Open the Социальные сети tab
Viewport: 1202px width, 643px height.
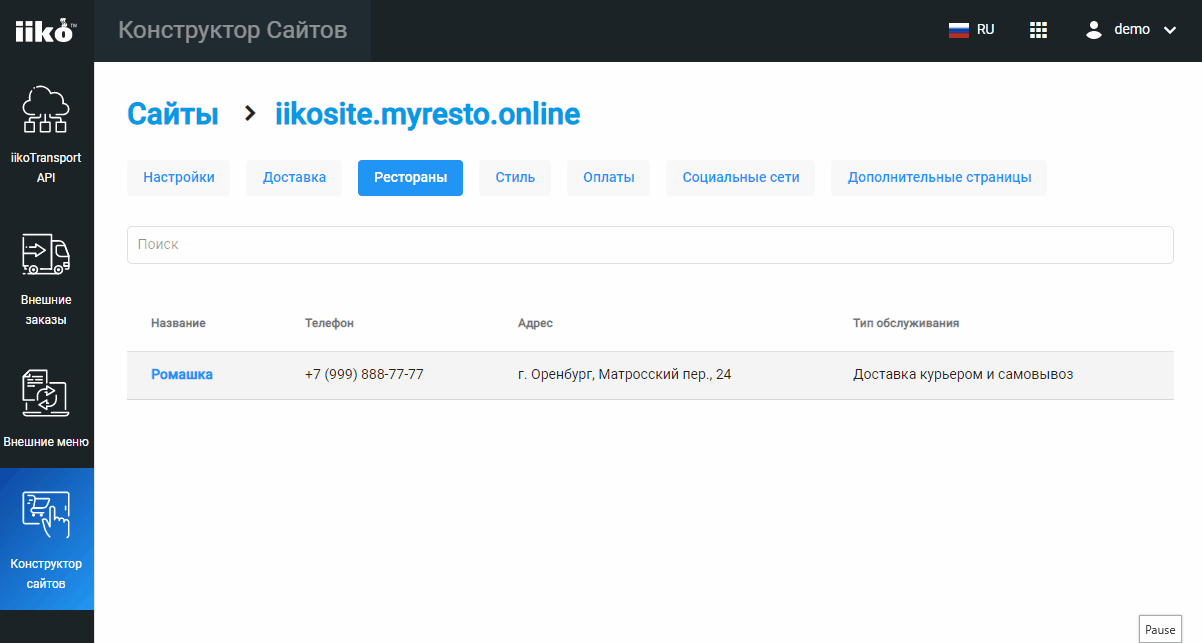pyautogui.click(x=741, y=178)
